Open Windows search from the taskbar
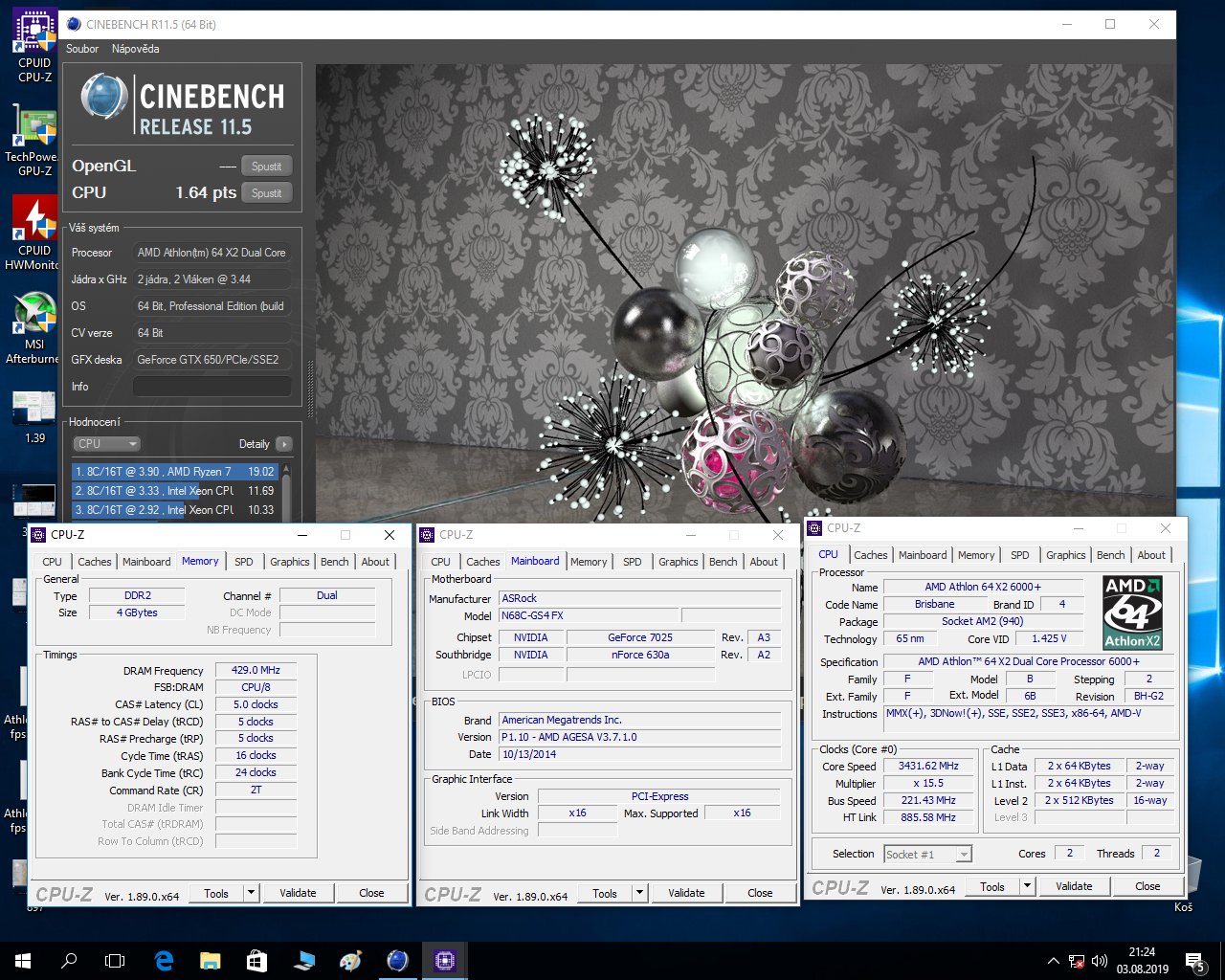Screen dimensions: 1225x980 pos(69,961)
